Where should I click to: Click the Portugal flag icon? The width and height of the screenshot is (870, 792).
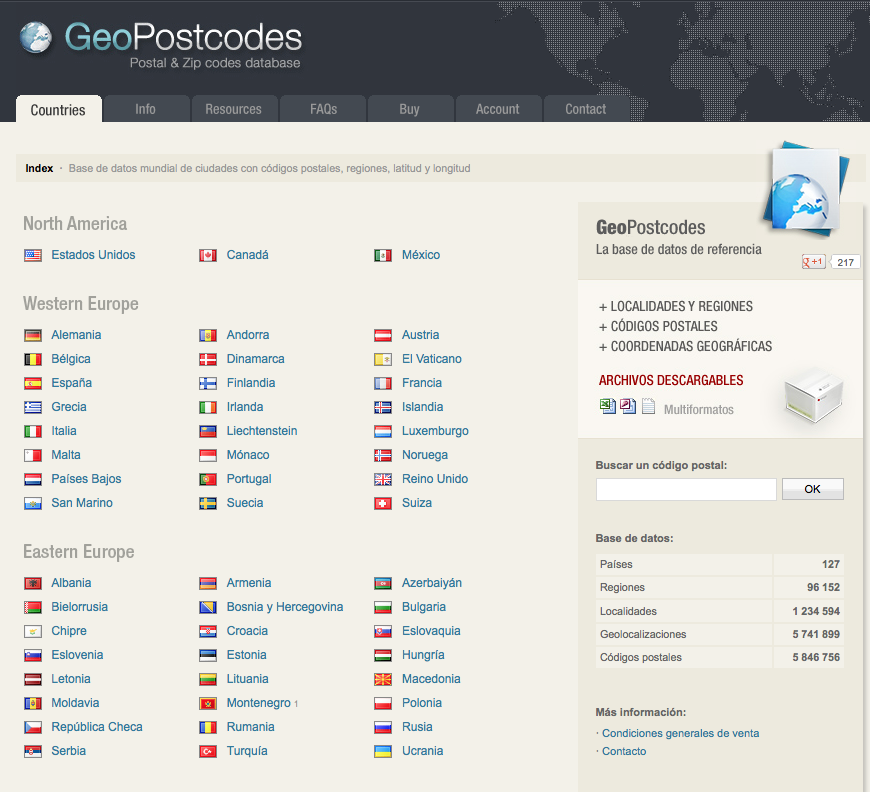pos(208,479)
